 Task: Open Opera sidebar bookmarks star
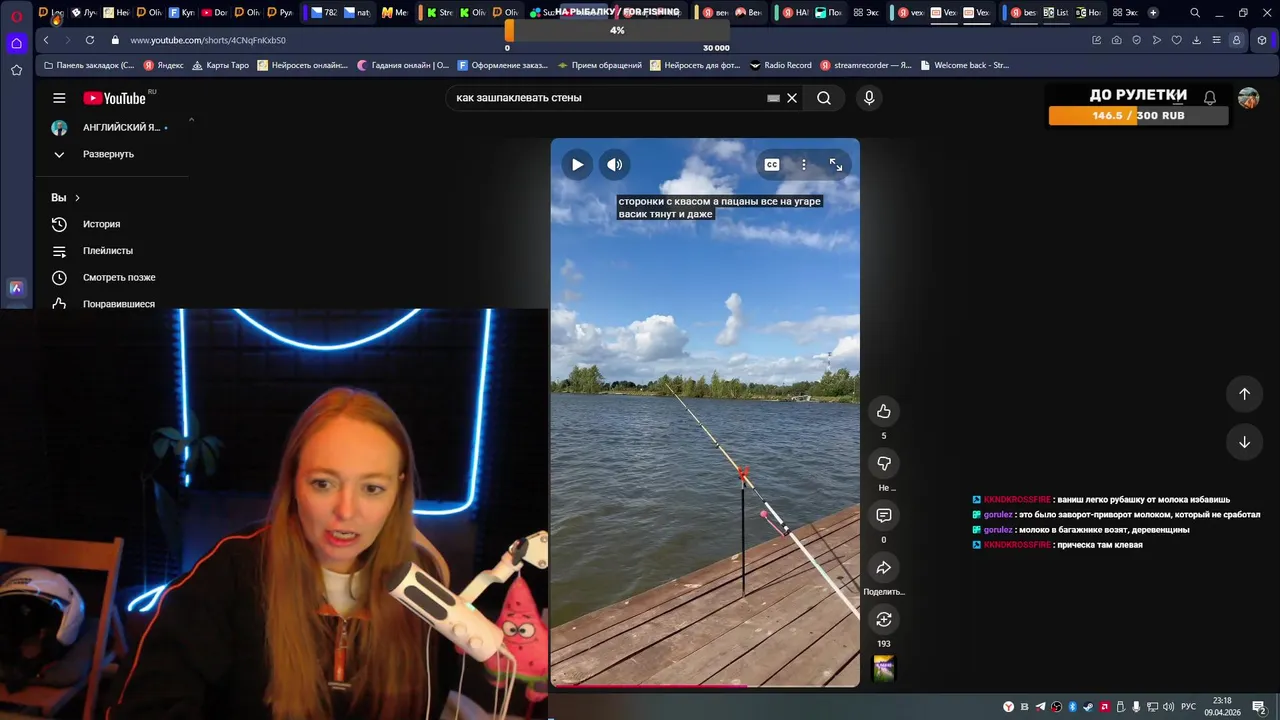[x=16, y=70]
